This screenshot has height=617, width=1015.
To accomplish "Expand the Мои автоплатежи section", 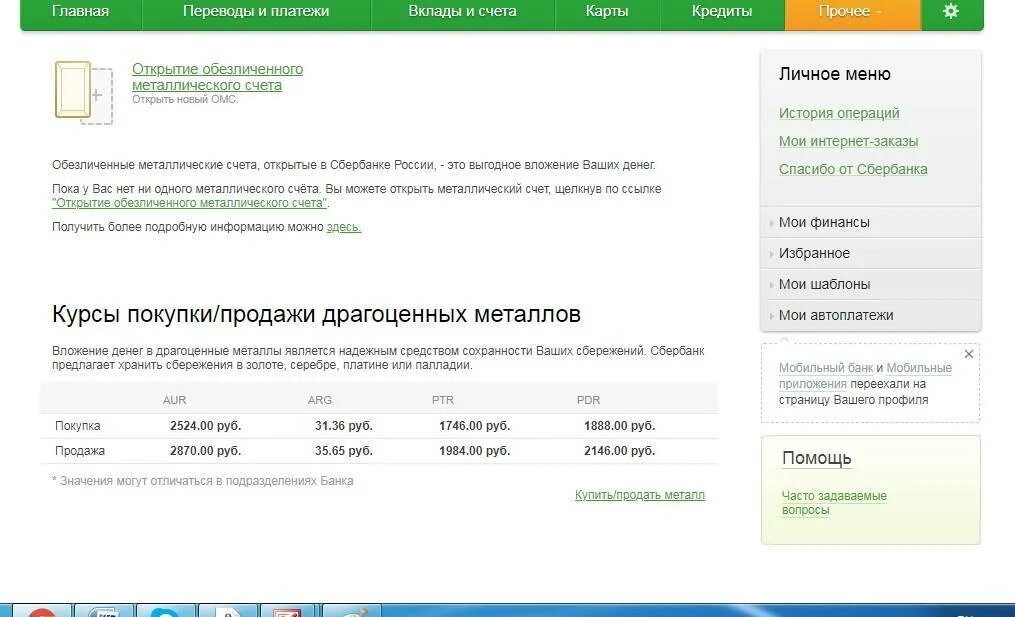I will click(836, 314).
